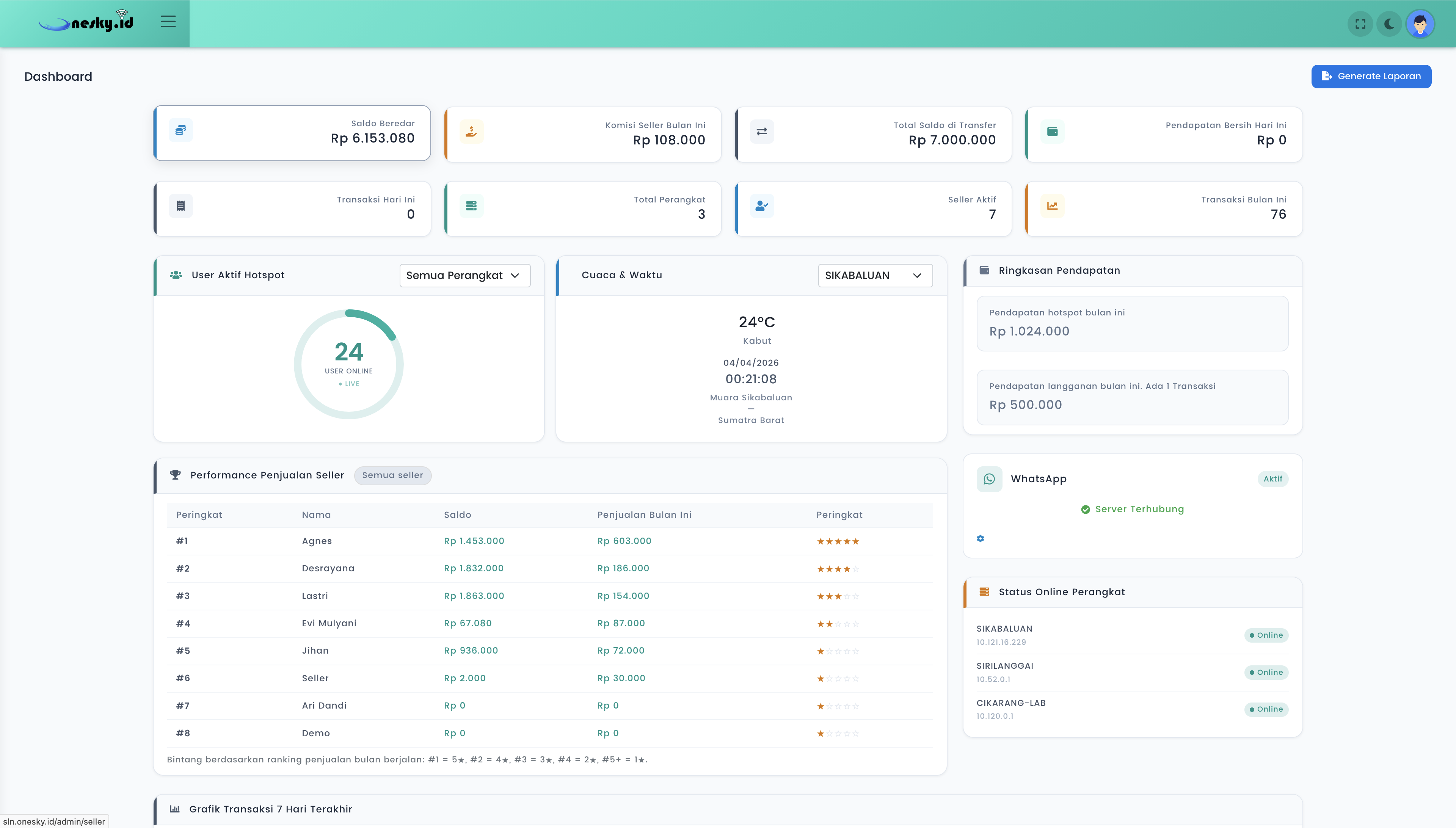Click the Aktif WhatsApp status badge

(1272, 479)
